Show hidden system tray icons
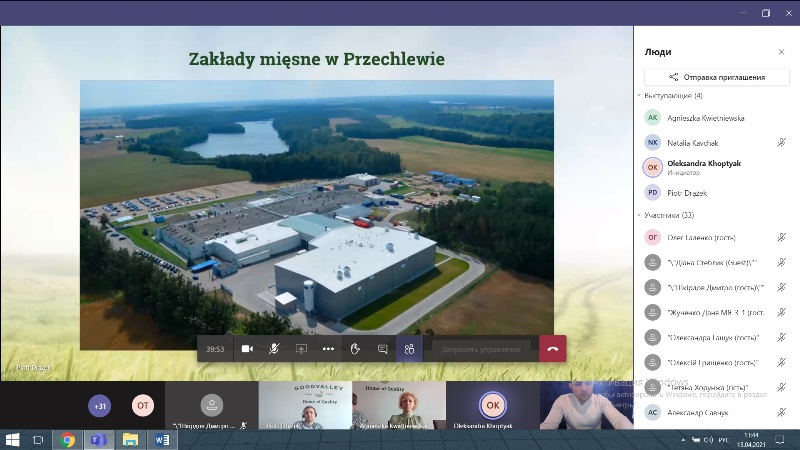Image resolution: width=800 pixels, height=450 pixels. (x=683, y=440)
